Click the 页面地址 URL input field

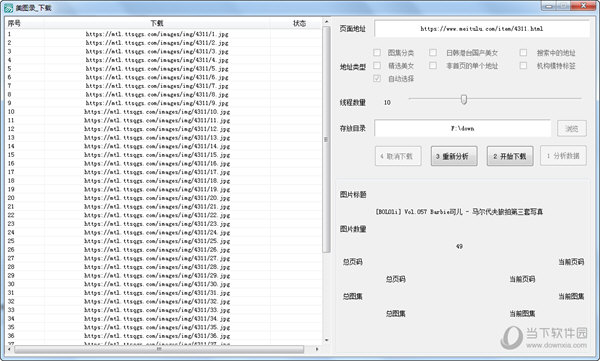point(482,29)
